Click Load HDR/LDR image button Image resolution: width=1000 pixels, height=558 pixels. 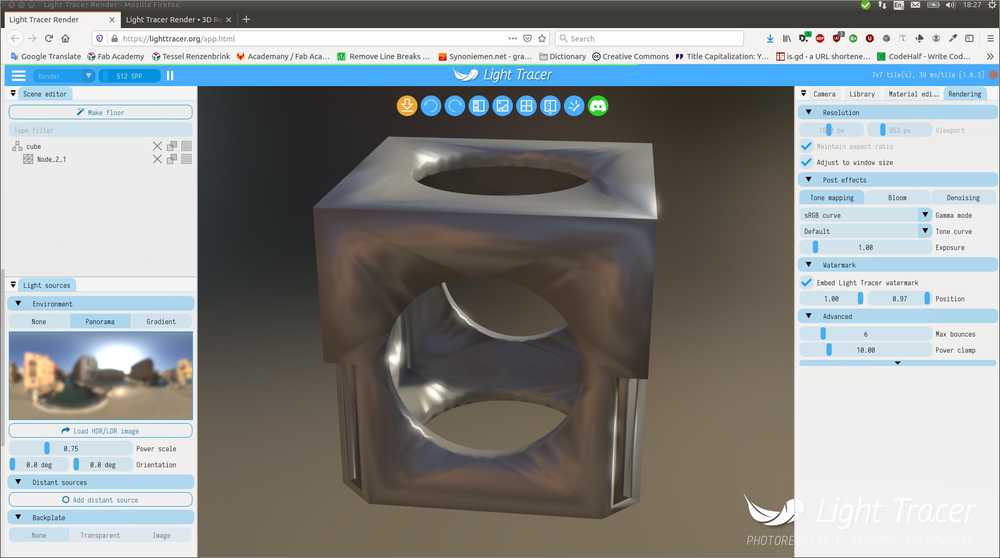click(x=100, y=430)
